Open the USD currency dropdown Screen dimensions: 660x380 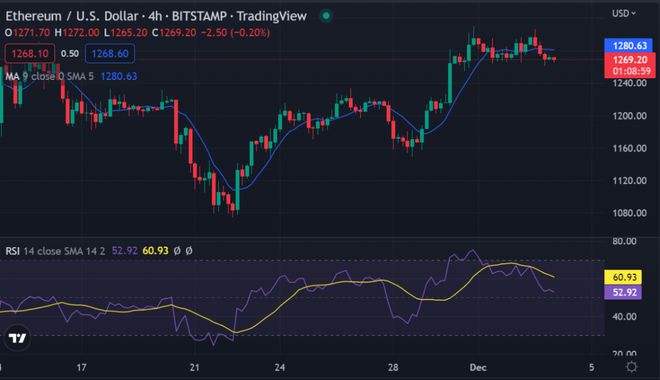pyautogui.click(x=623, y=13)
